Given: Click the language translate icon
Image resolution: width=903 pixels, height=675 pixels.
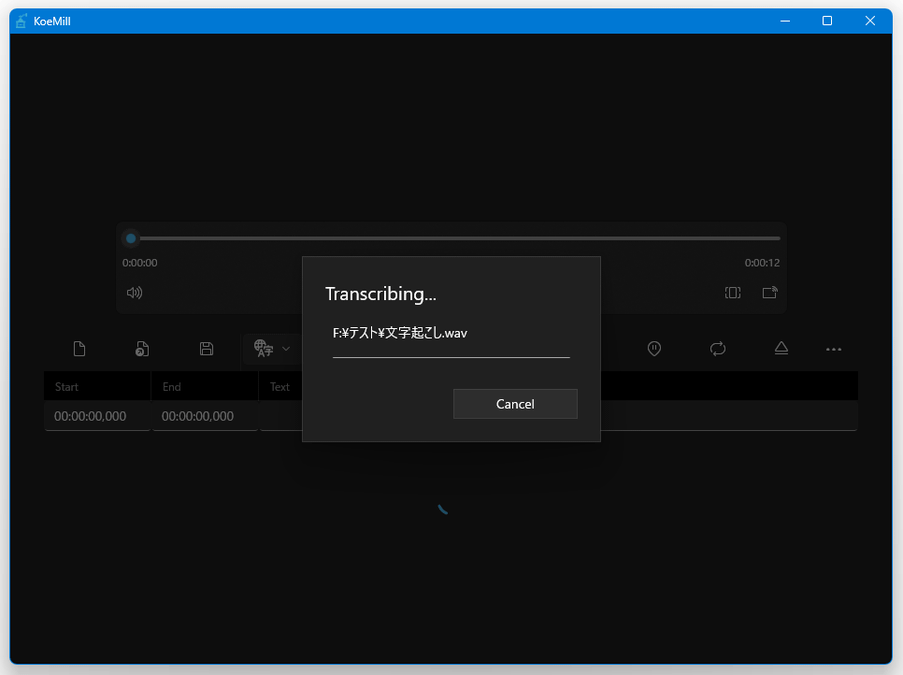Looking at the screenshot, I should click(x=263, y=348).
